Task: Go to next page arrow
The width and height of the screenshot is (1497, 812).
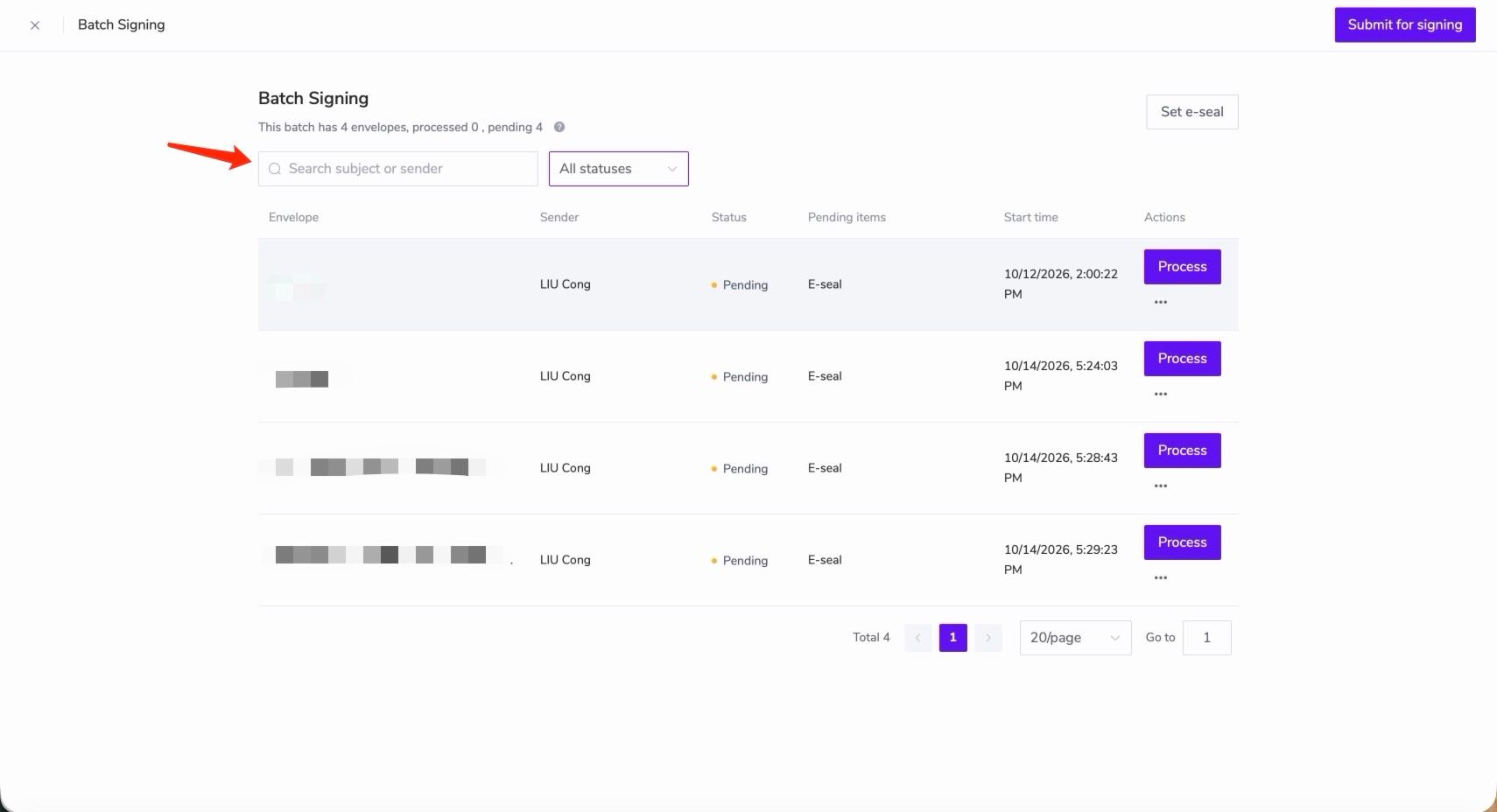Action: [988, 638]
